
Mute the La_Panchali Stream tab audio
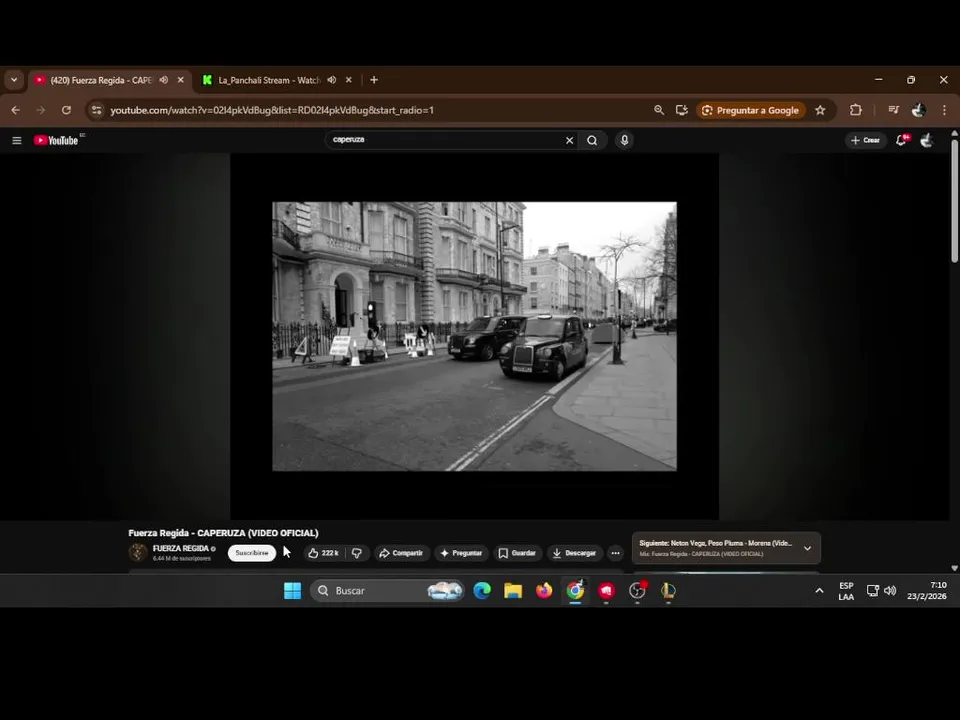point(331,80)
